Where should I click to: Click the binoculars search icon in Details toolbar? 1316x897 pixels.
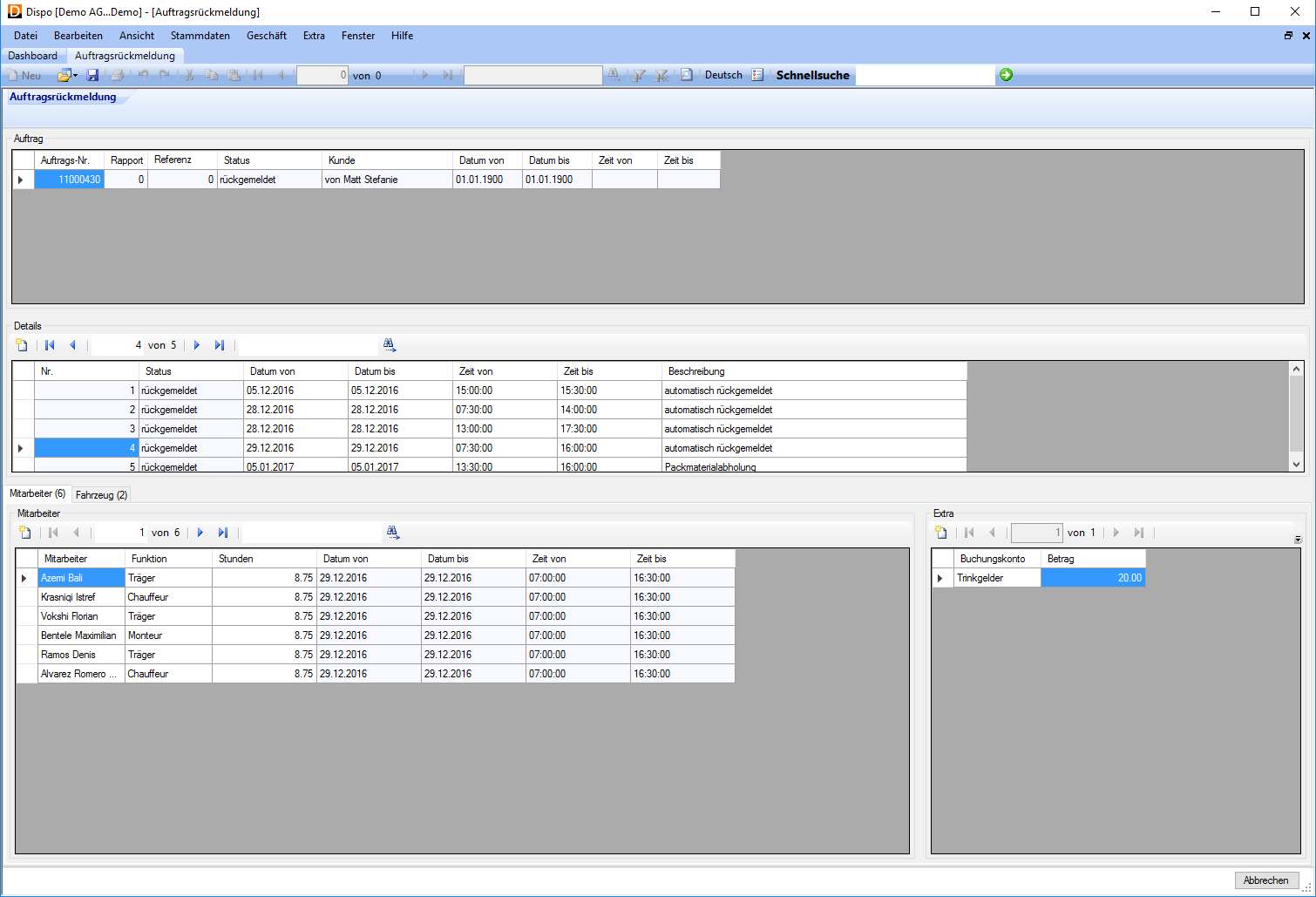pyautogui.click(x=390, y=345)
